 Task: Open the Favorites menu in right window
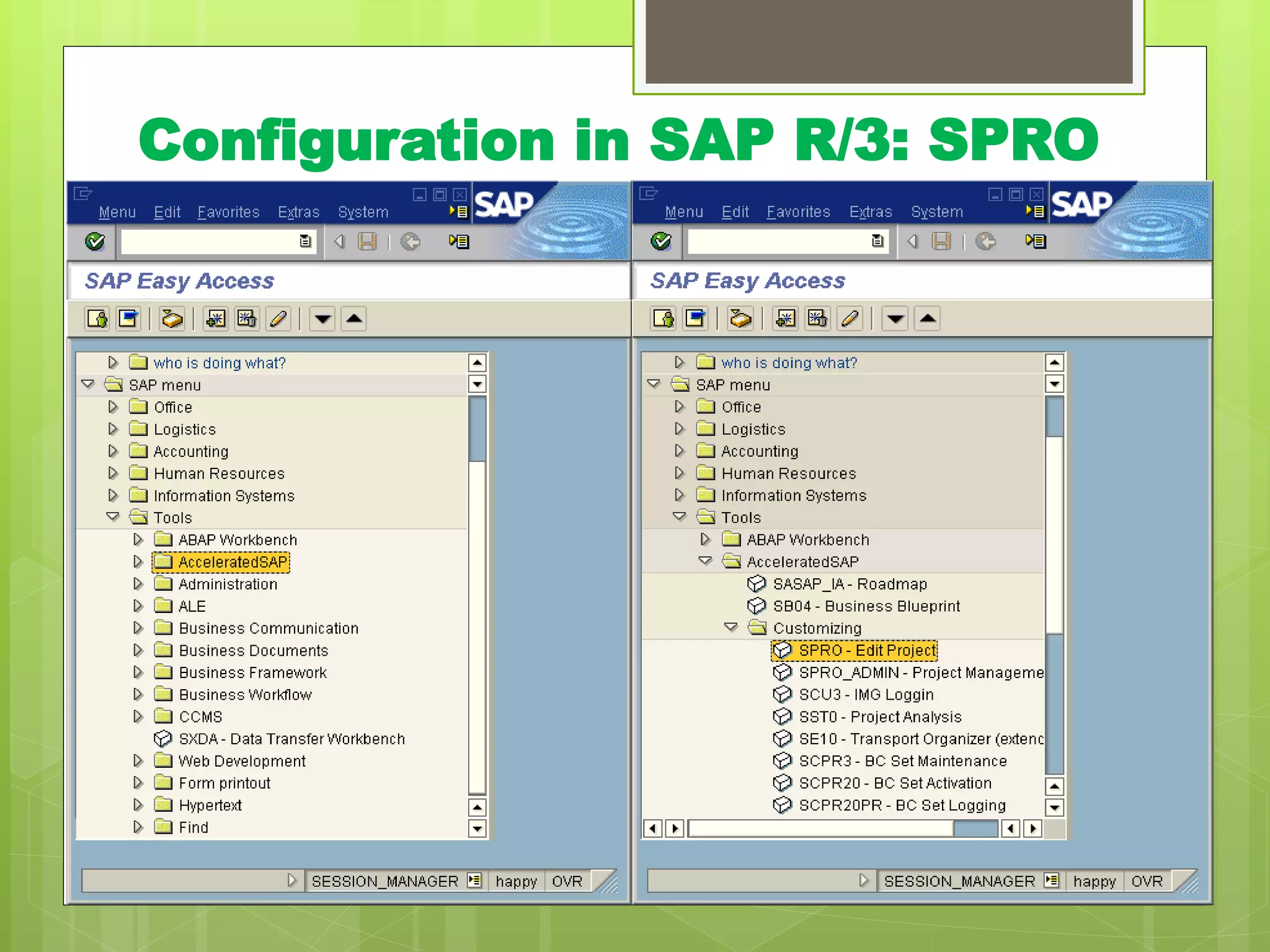(x=798, y=212)
